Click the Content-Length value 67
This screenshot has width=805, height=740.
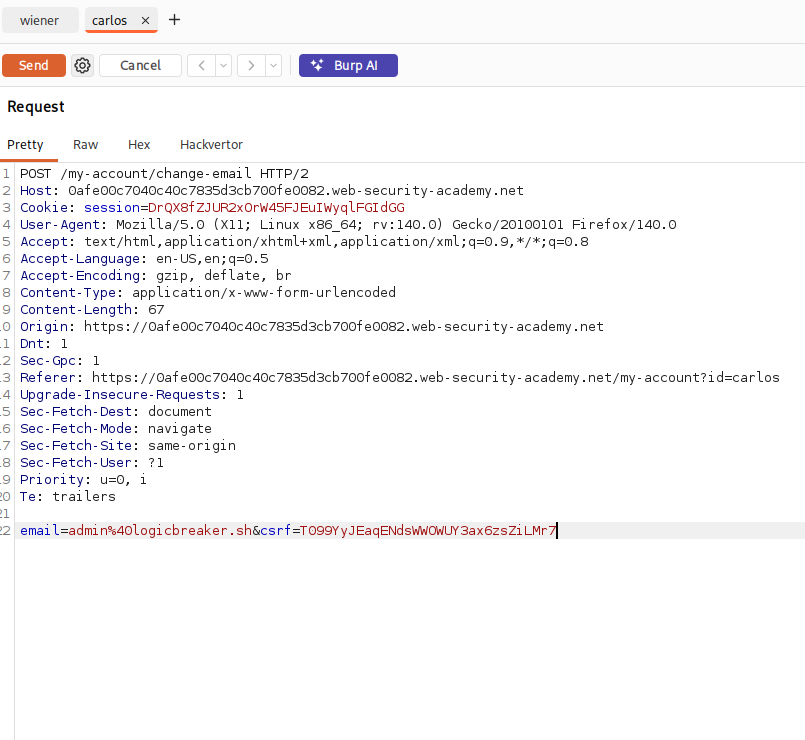tap(156, 310)
